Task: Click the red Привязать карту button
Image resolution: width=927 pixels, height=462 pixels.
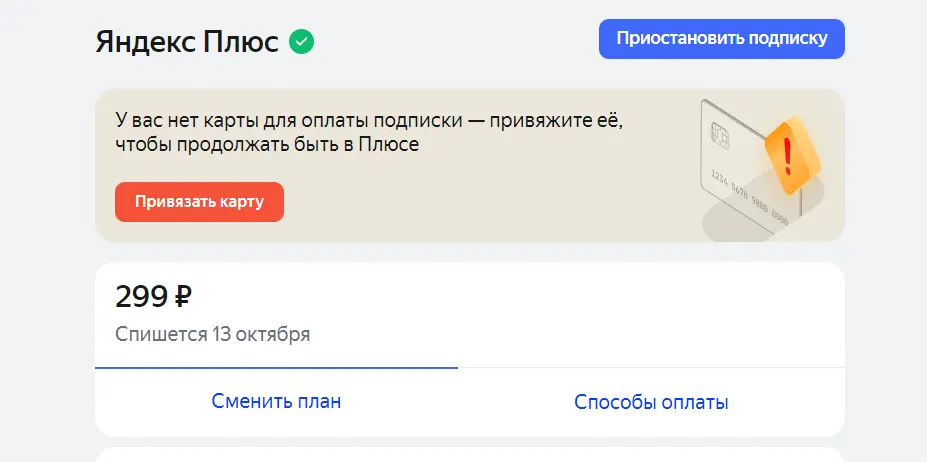Action: [x=199, y=202]
